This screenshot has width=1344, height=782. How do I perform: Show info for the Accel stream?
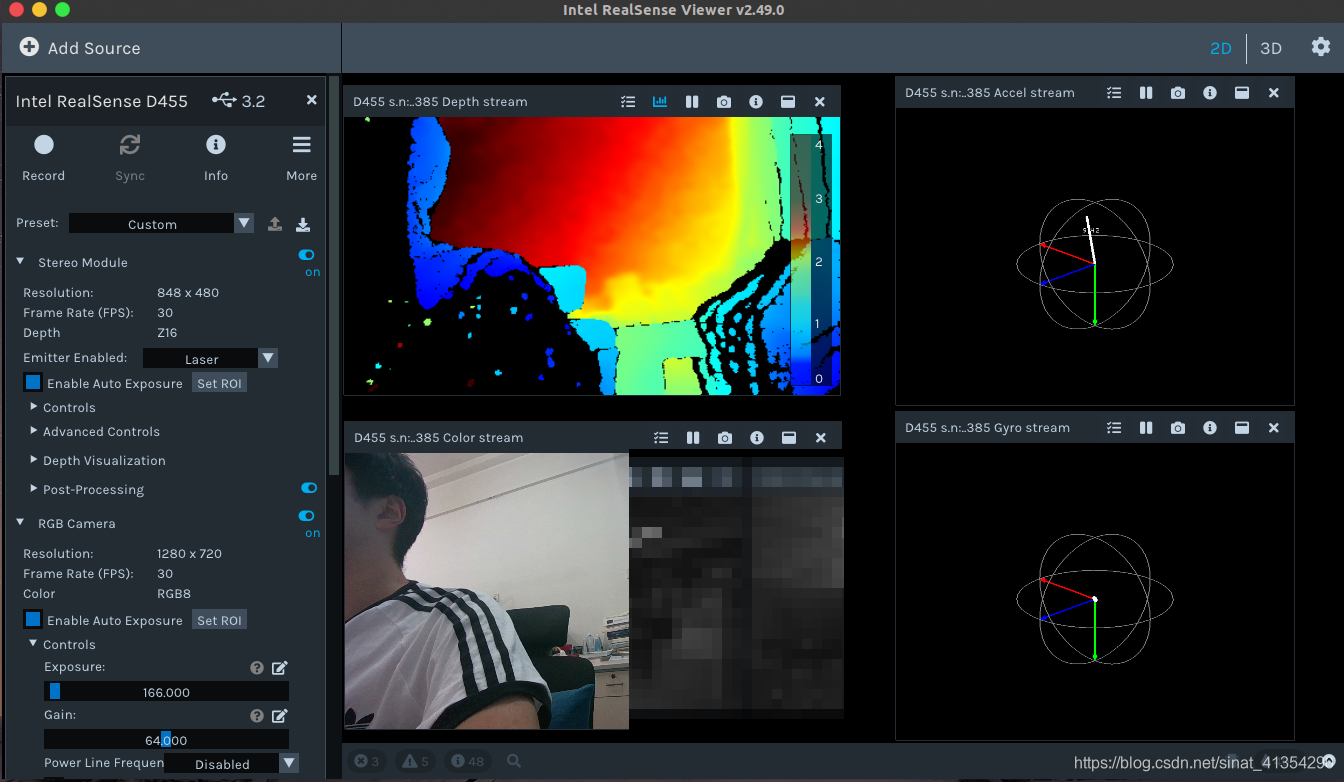point(1210,93)
